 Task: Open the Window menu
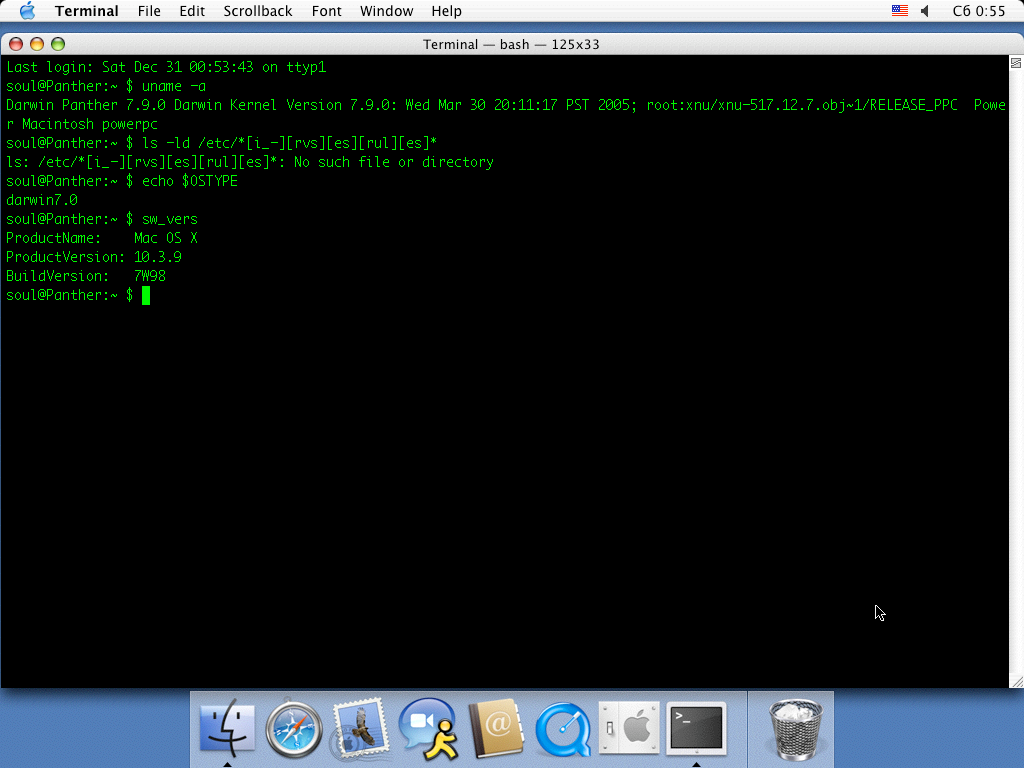[x=387, y=11]
